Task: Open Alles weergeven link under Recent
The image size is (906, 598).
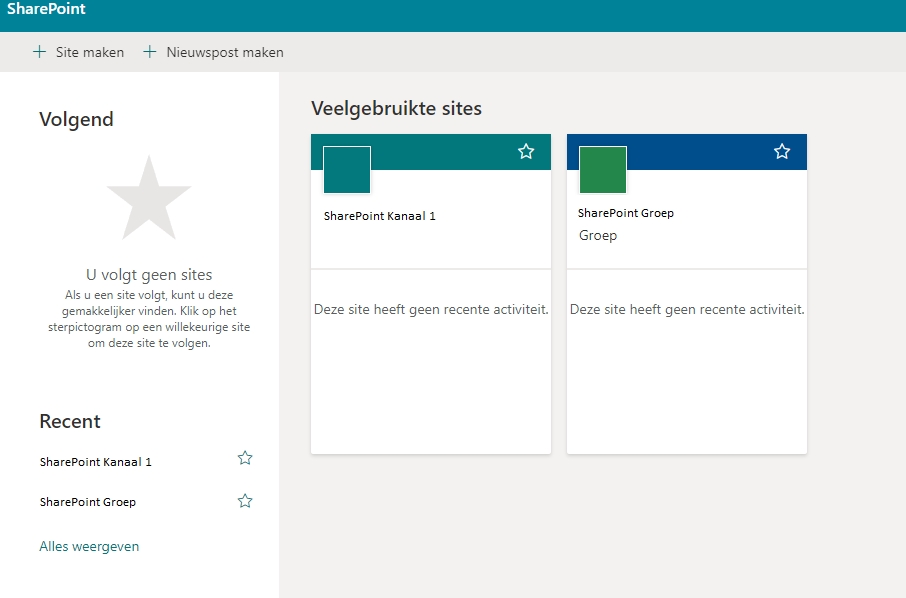Action: pyautogui.click(x=89, y=546)
